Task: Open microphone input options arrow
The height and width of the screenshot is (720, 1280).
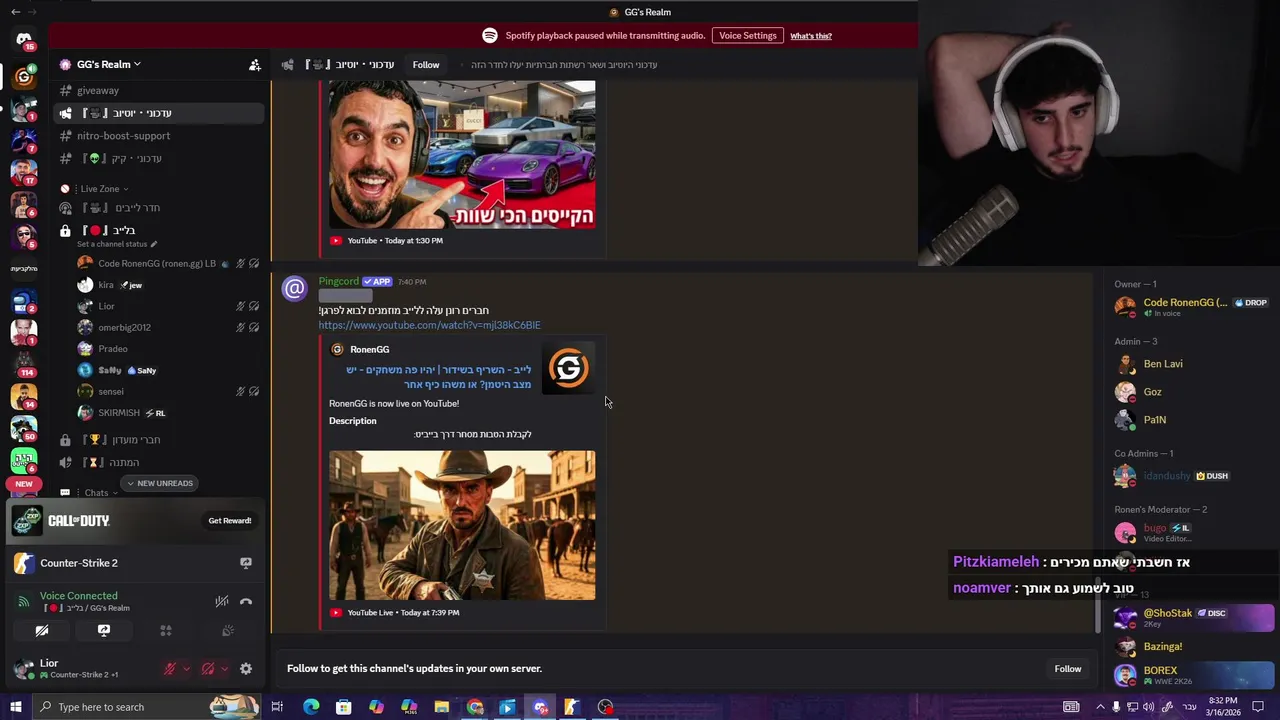Action: [x=186, y=669]
